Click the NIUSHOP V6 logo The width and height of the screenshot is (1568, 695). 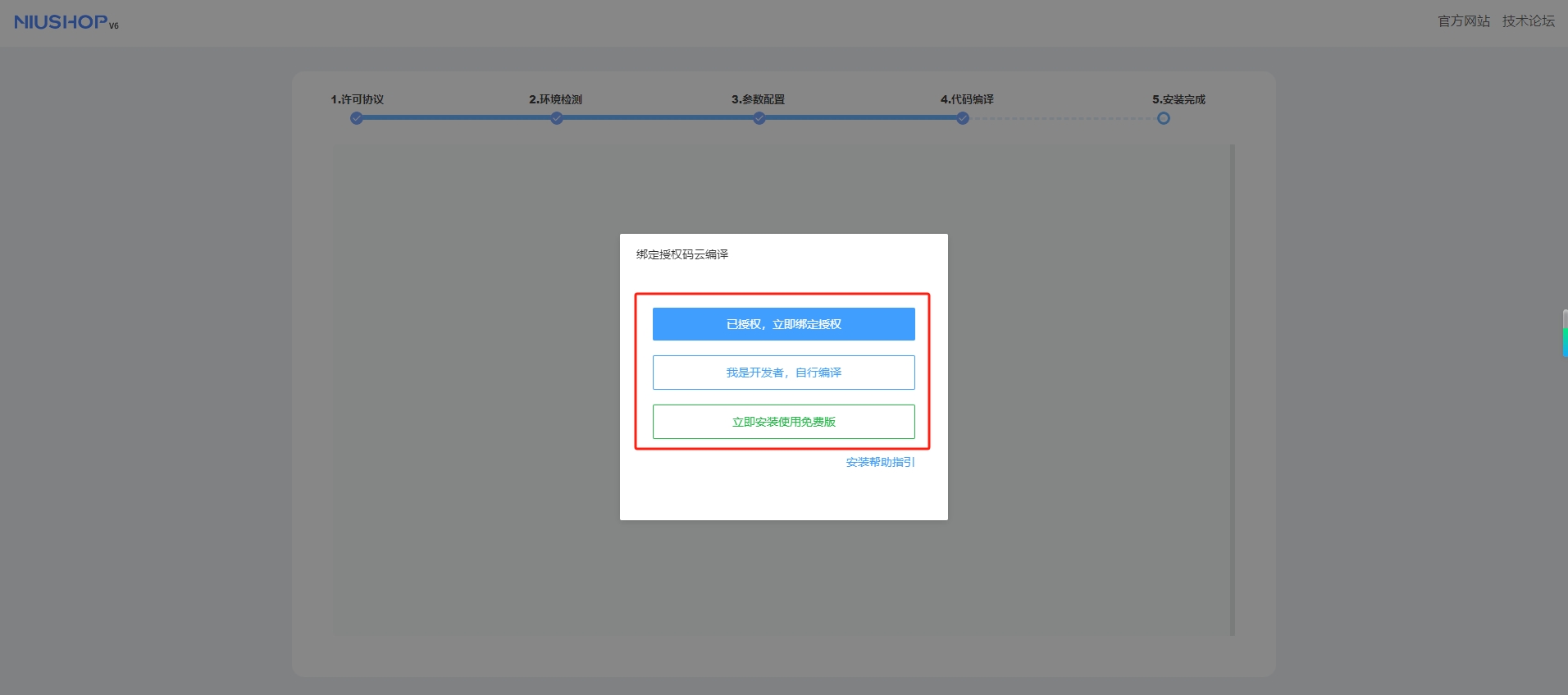click(x=66, y=22)
